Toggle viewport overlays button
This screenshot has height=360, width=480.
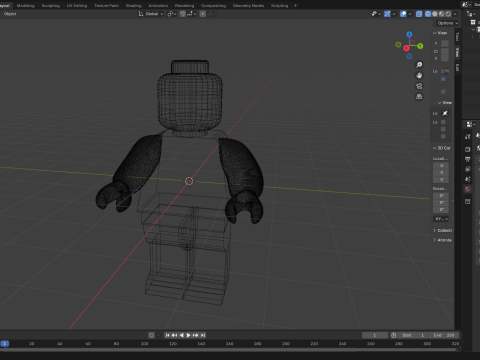coord(403,14)
